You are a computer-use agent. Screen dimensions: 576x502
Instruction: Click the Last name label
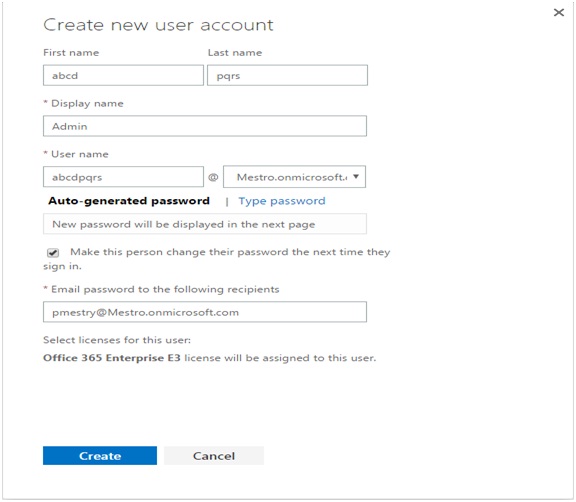coord(235,53)
